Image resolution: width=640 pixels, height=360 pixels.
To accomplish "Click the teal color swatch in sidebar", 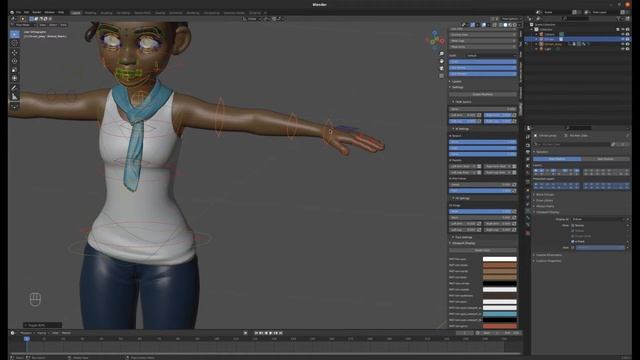I will (x=500, y=314).
